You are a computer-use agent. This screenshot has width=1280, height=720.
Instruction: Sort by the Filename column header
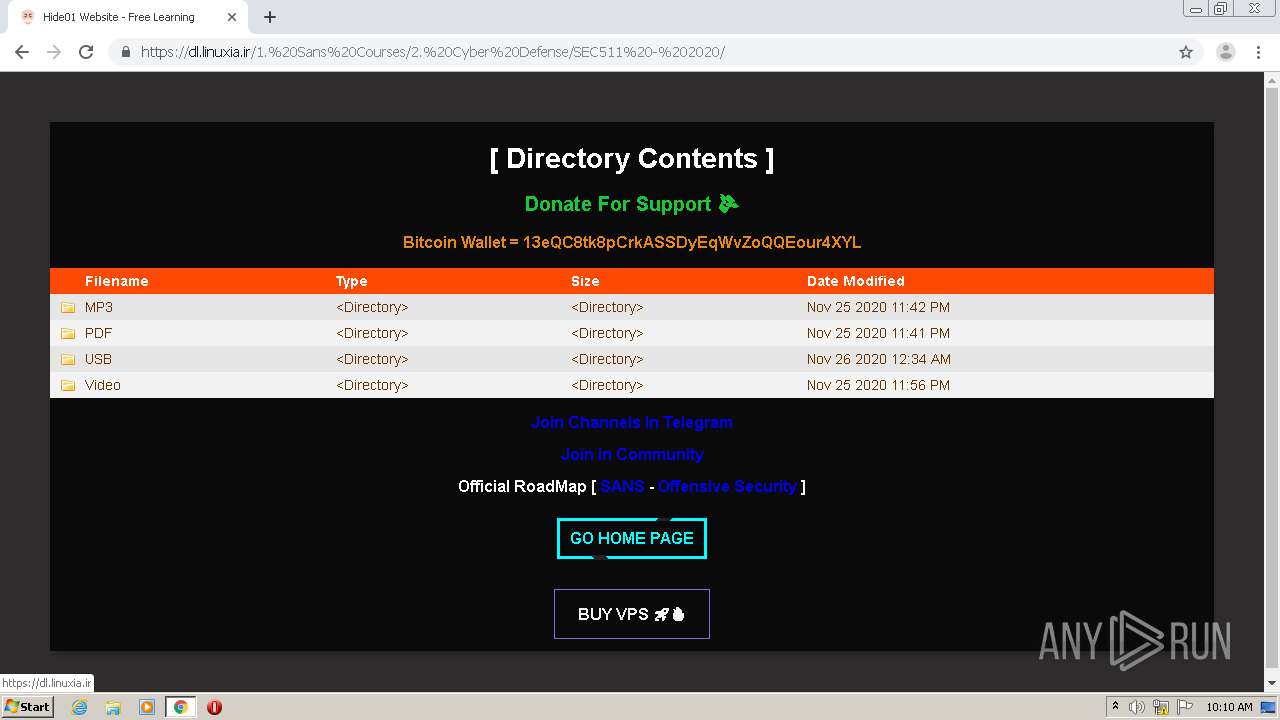pyautogui.click(x=116, y=281)
